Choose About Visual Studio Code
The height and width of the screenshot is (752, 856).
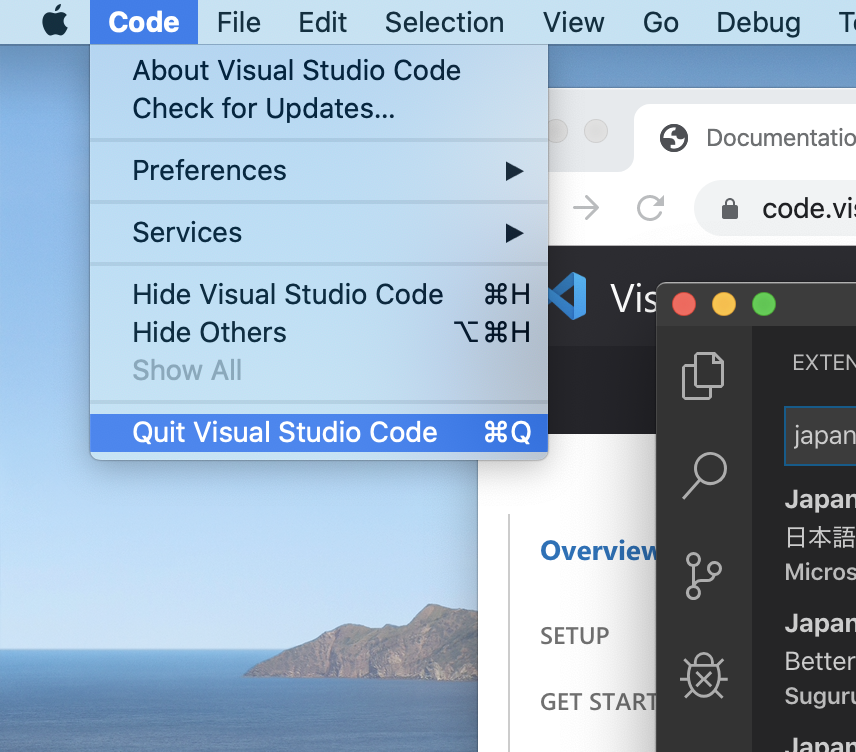[x=296, y=71]
